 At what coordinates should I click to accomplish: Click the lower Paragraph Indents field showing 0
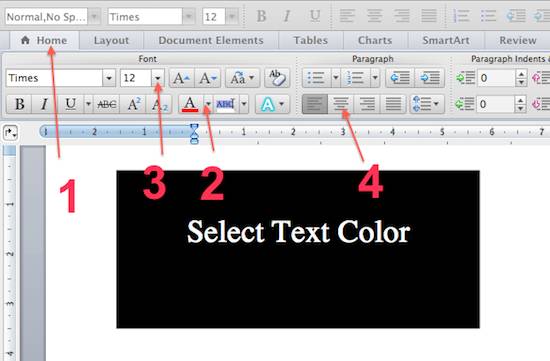coord(496,104)
